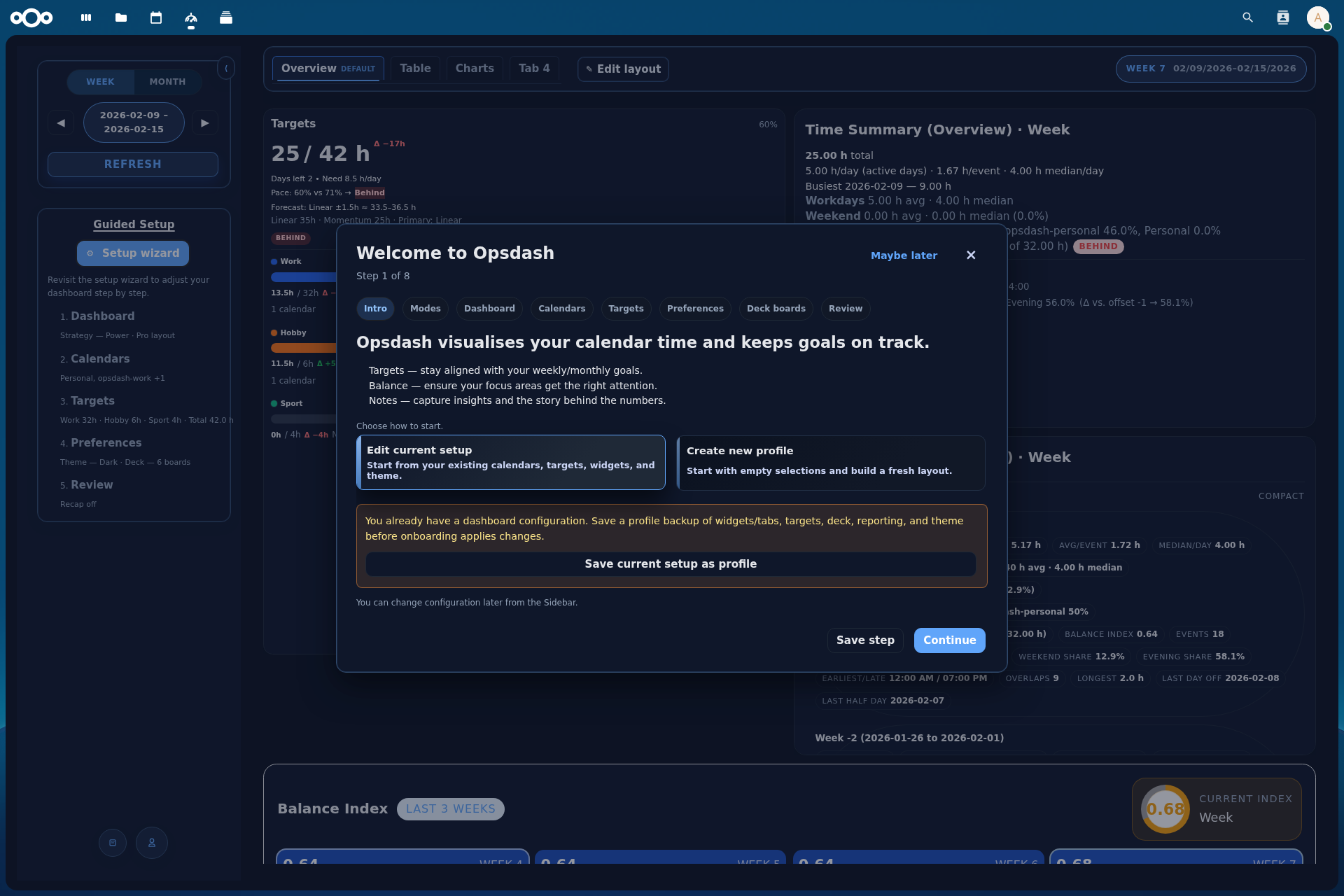The height and width of the screenshot is (896, 1344).
Task: Open sidebar step 2 Calendars
Action: pyautogui.click(x=100, y=359)
